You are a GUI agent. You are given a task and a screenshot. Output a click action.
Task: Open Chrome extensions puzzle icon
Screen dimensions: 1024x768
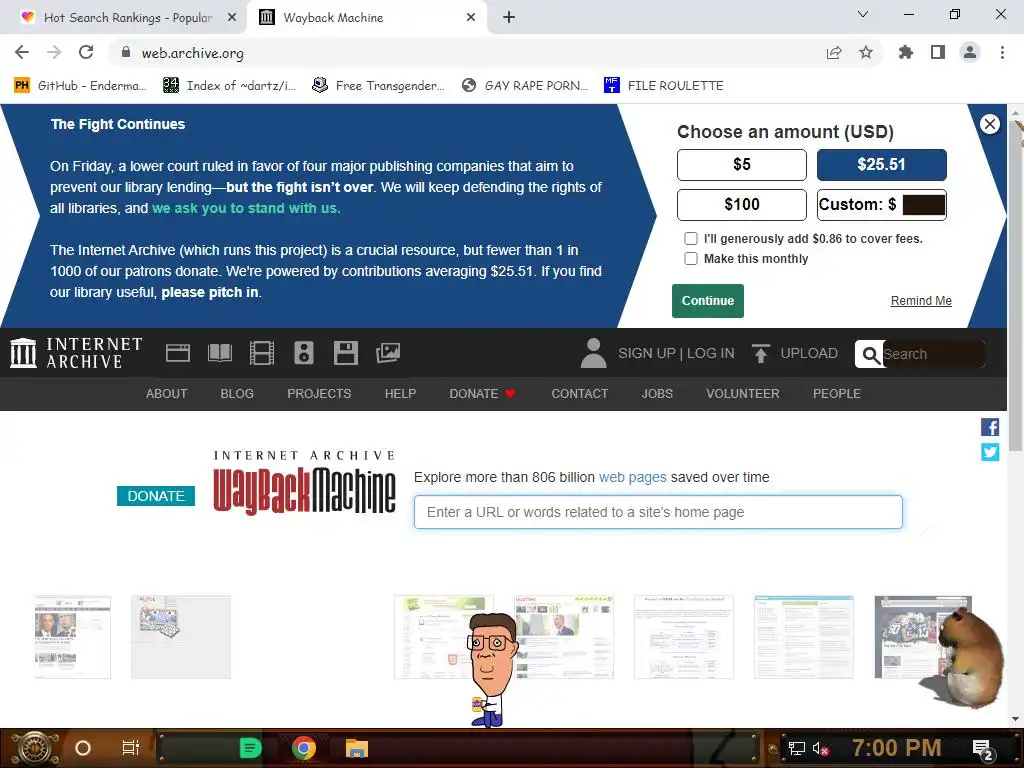pos(906,52)
